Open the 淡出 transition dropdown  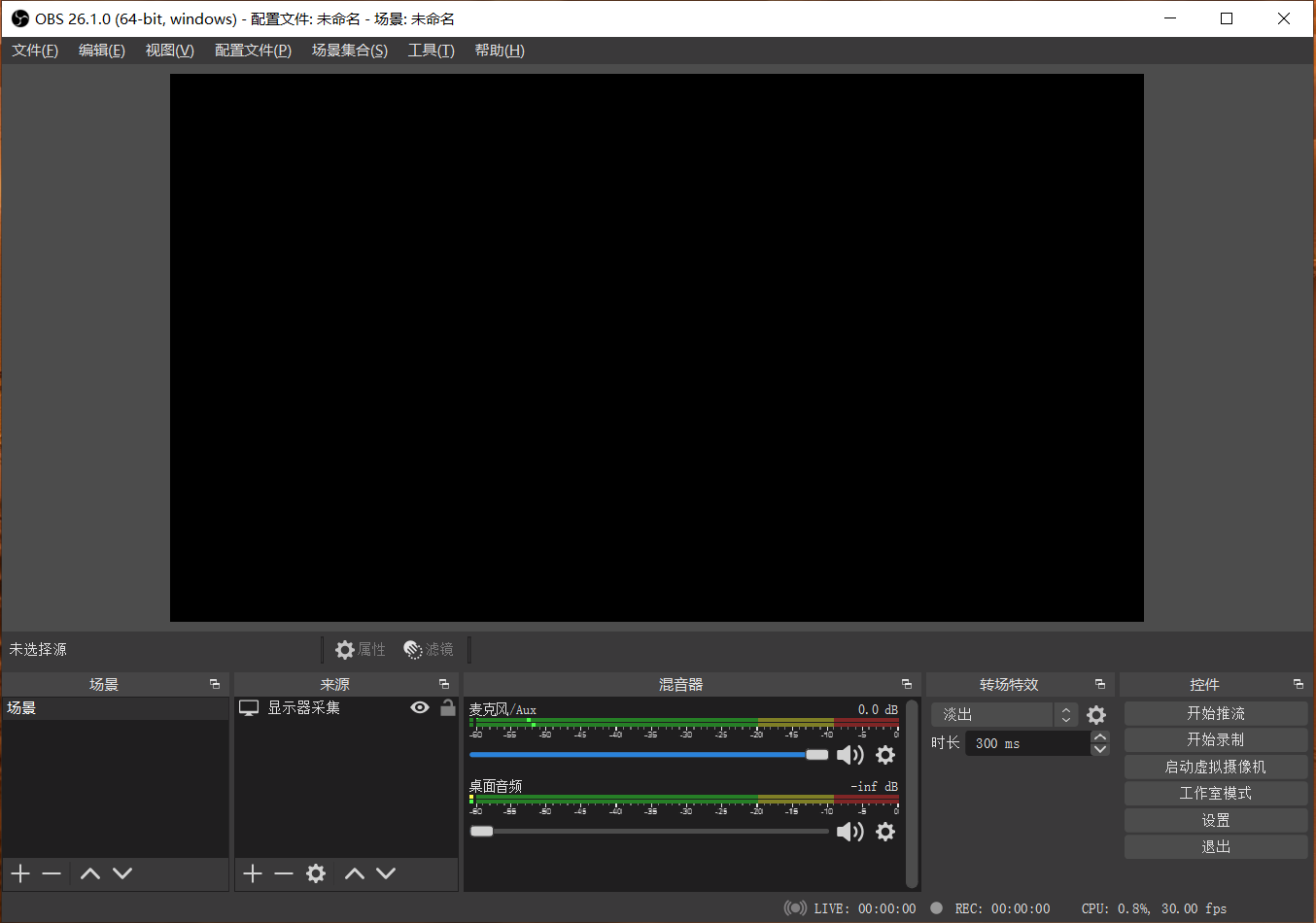1004,715
